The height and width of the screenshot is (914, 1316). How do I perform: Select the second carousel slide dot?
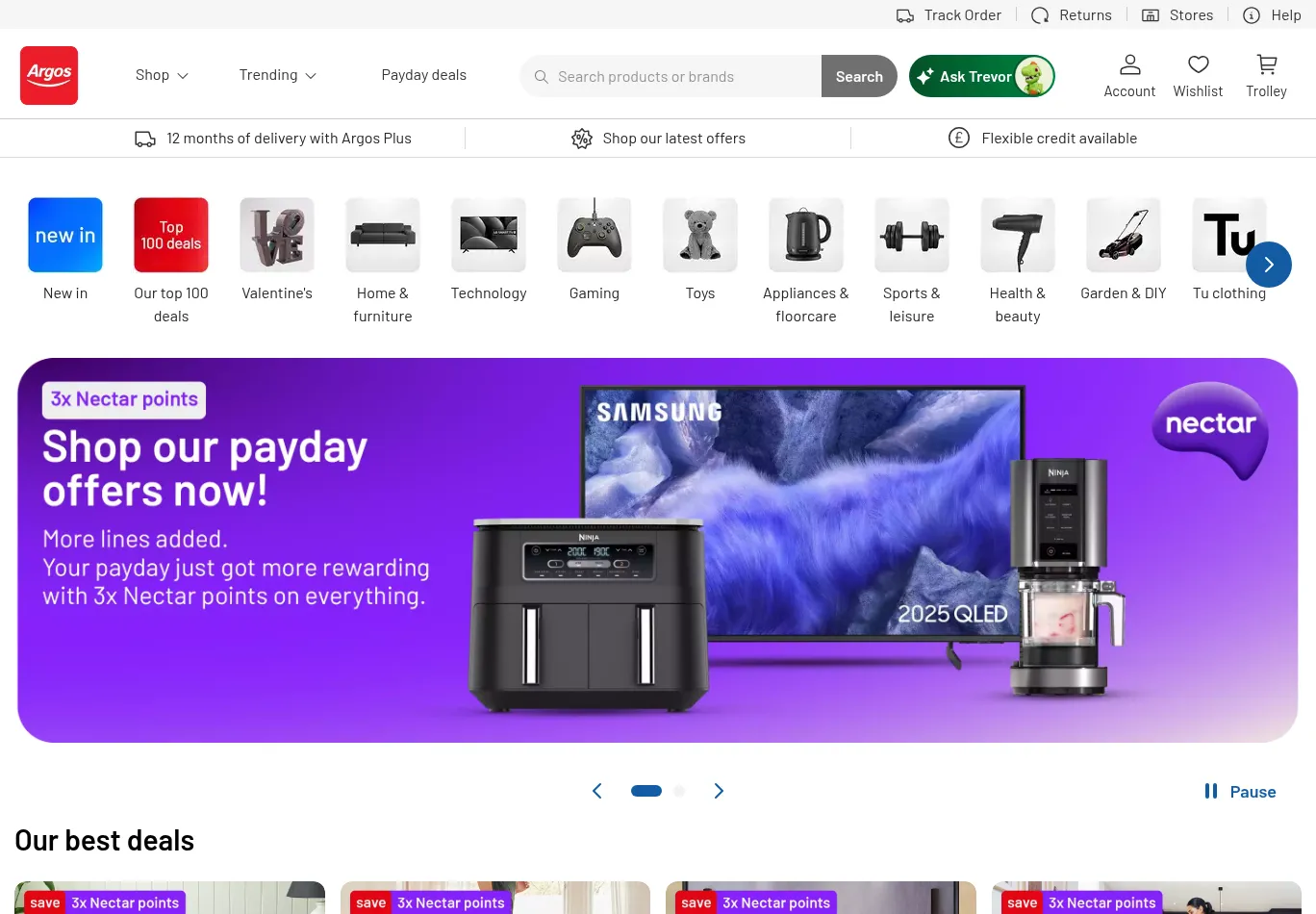pyautogui.click(x=679, y=791)
